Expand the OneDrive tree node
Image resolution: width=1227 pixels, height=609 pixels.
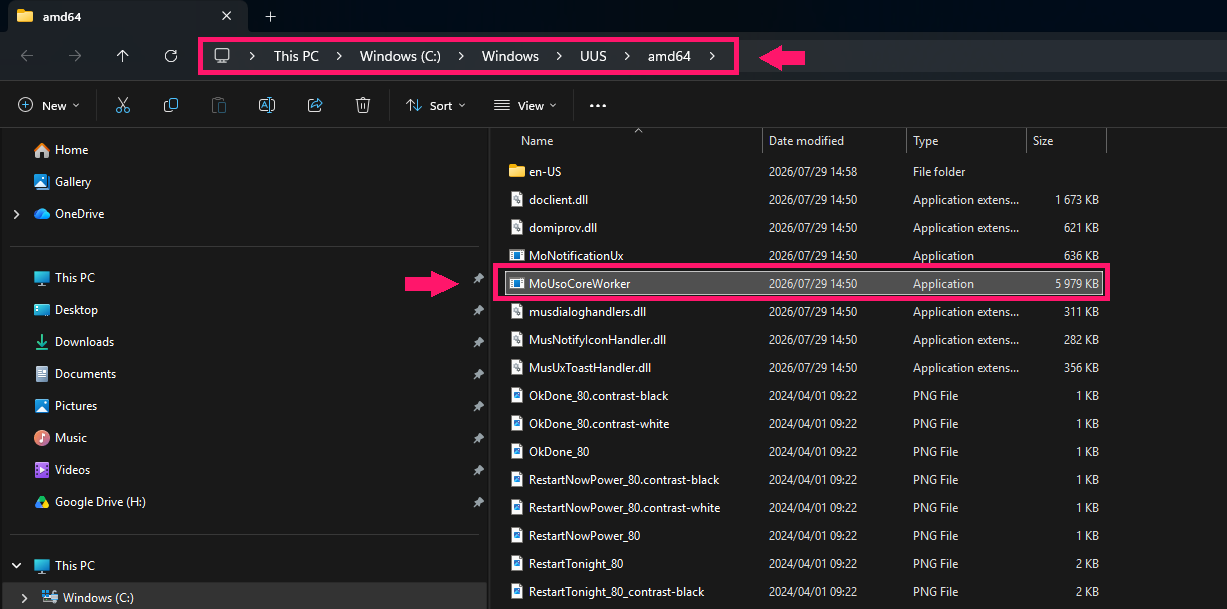(x=16, y=214)
